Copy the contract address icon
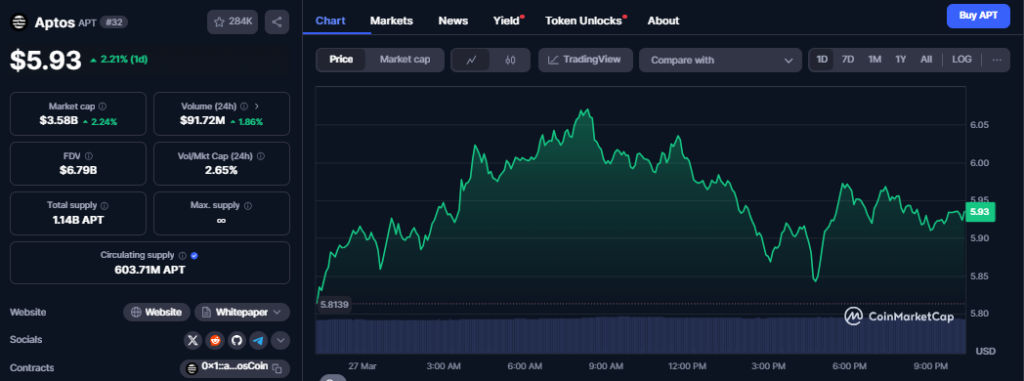1024x381 pixels. [277, 368]
